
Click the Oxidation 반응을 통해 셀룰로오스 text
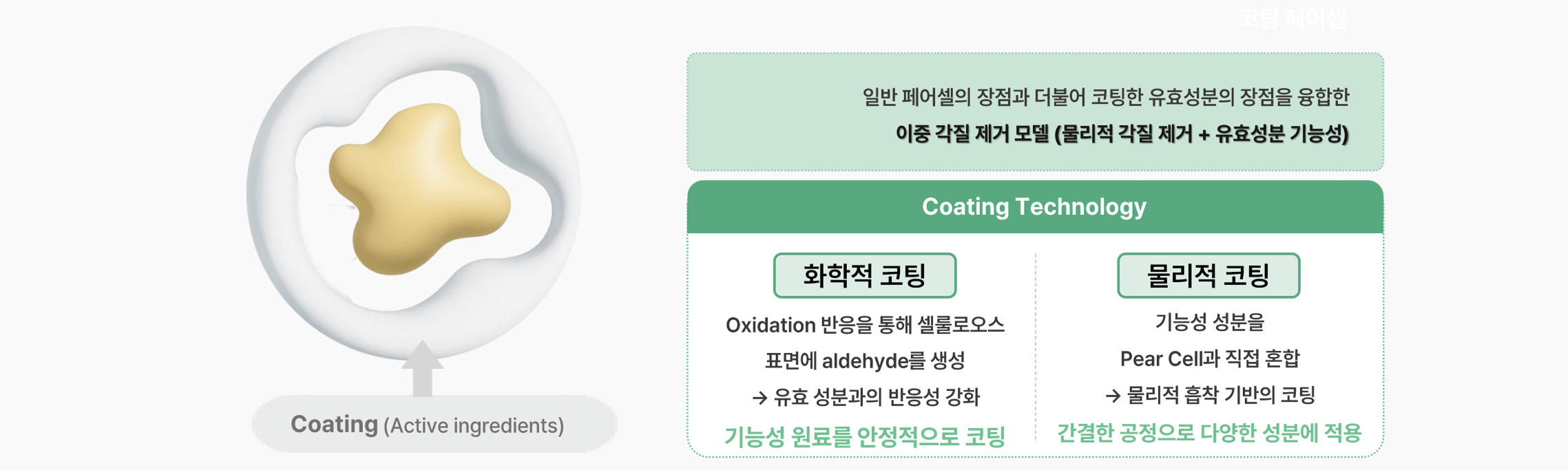point(865,325)
